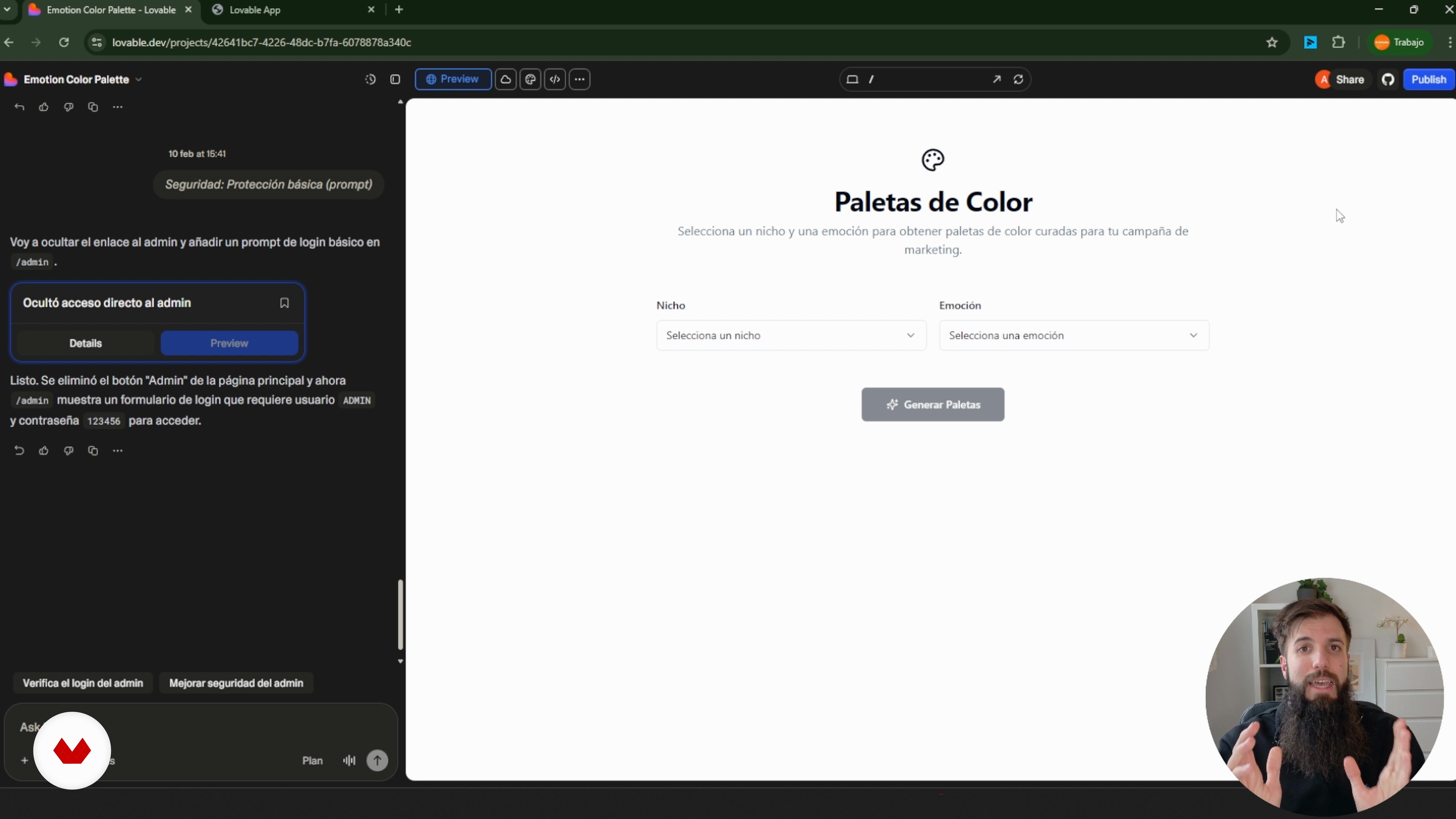Thumbs down the 'Listo' reply
The height and width of the screenshot is (819, 1456).
(x=68, y=450)
